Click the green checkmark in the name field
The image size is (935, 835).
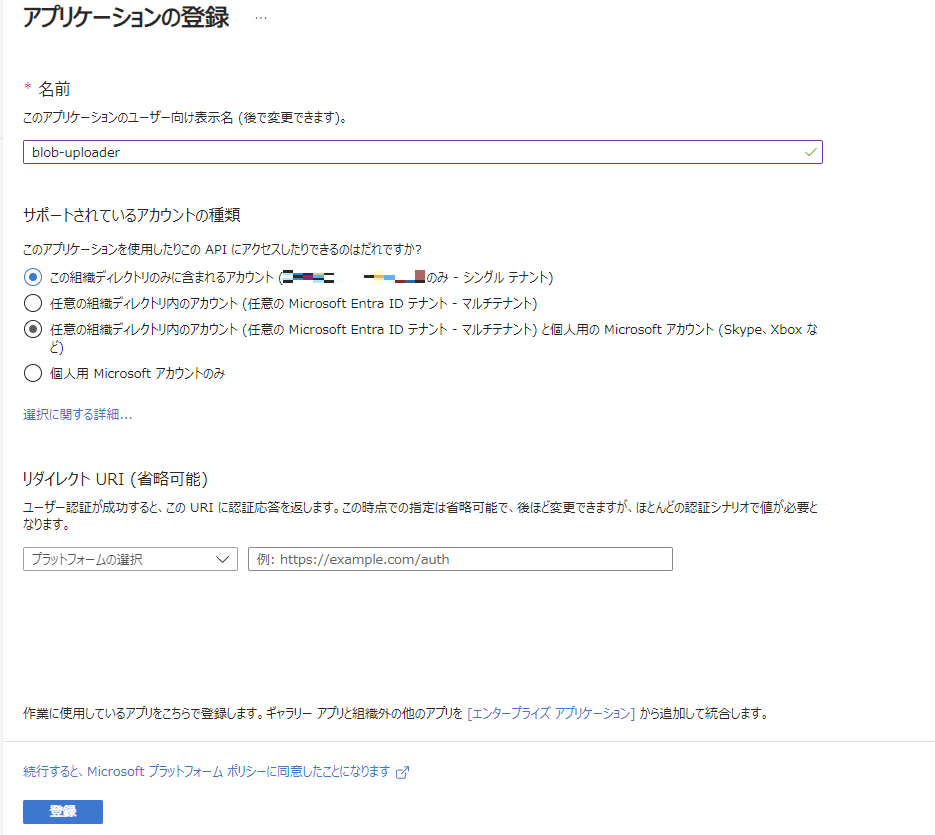pos(810,152)
